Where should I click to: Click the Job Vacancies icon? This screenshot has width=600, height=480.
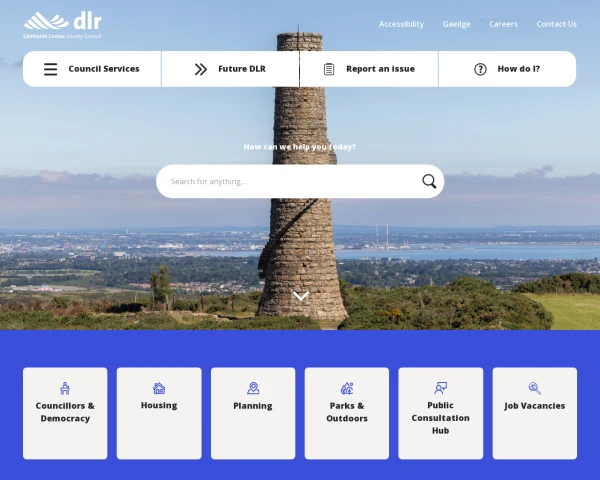(534, 388)
